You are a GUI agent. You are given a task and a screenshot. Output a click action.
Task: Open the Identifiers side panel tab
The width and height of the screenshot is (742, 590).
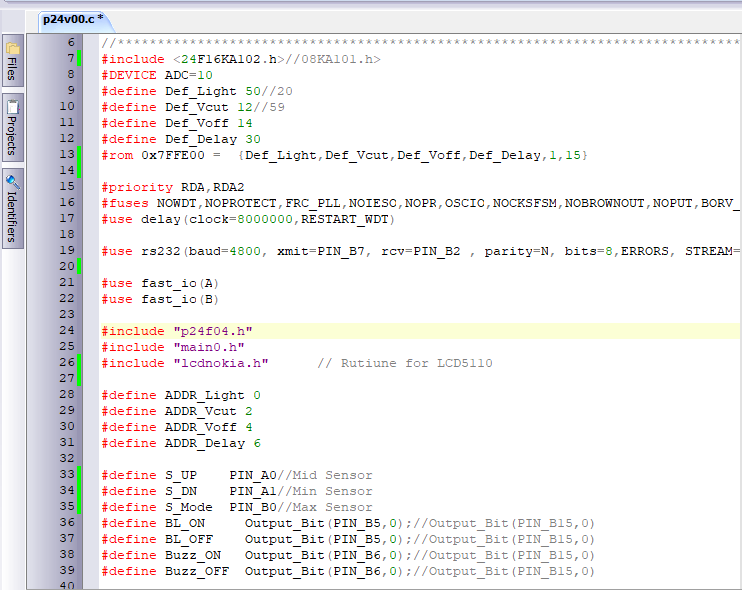(x=13, y=208)
